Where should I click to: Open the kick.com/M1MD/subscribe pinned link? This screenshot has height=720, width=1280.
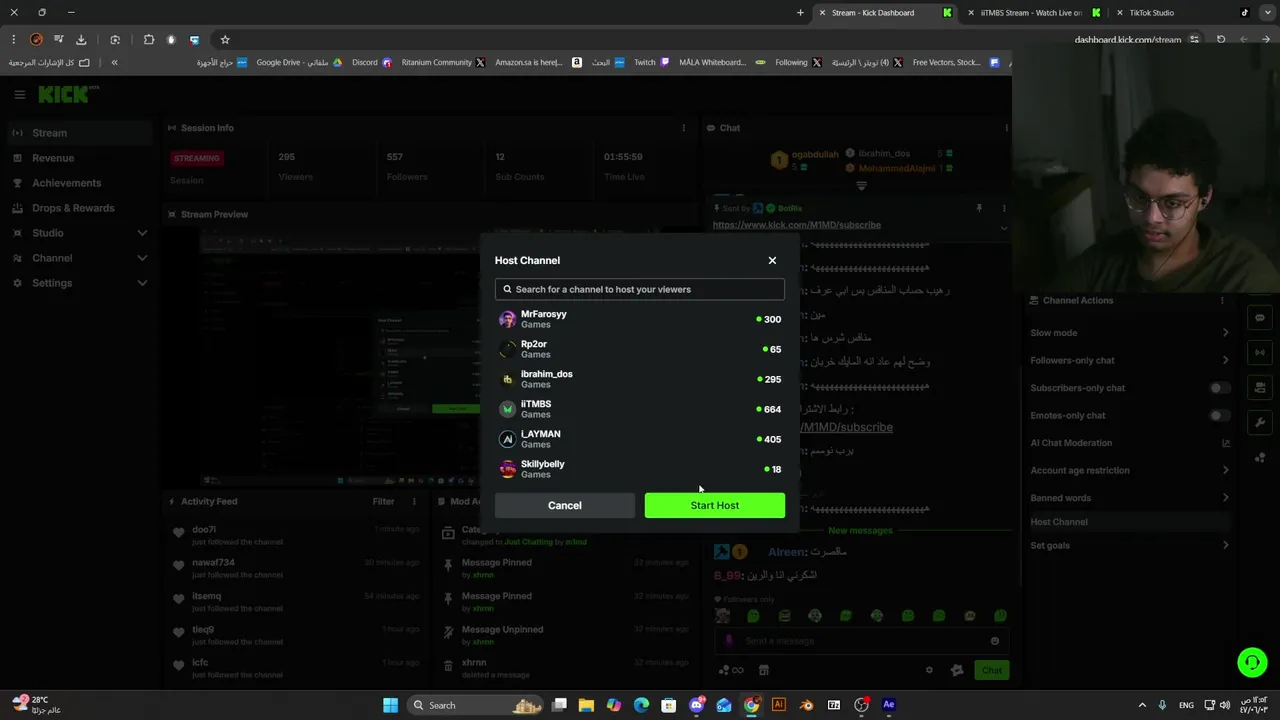[796, 225]
